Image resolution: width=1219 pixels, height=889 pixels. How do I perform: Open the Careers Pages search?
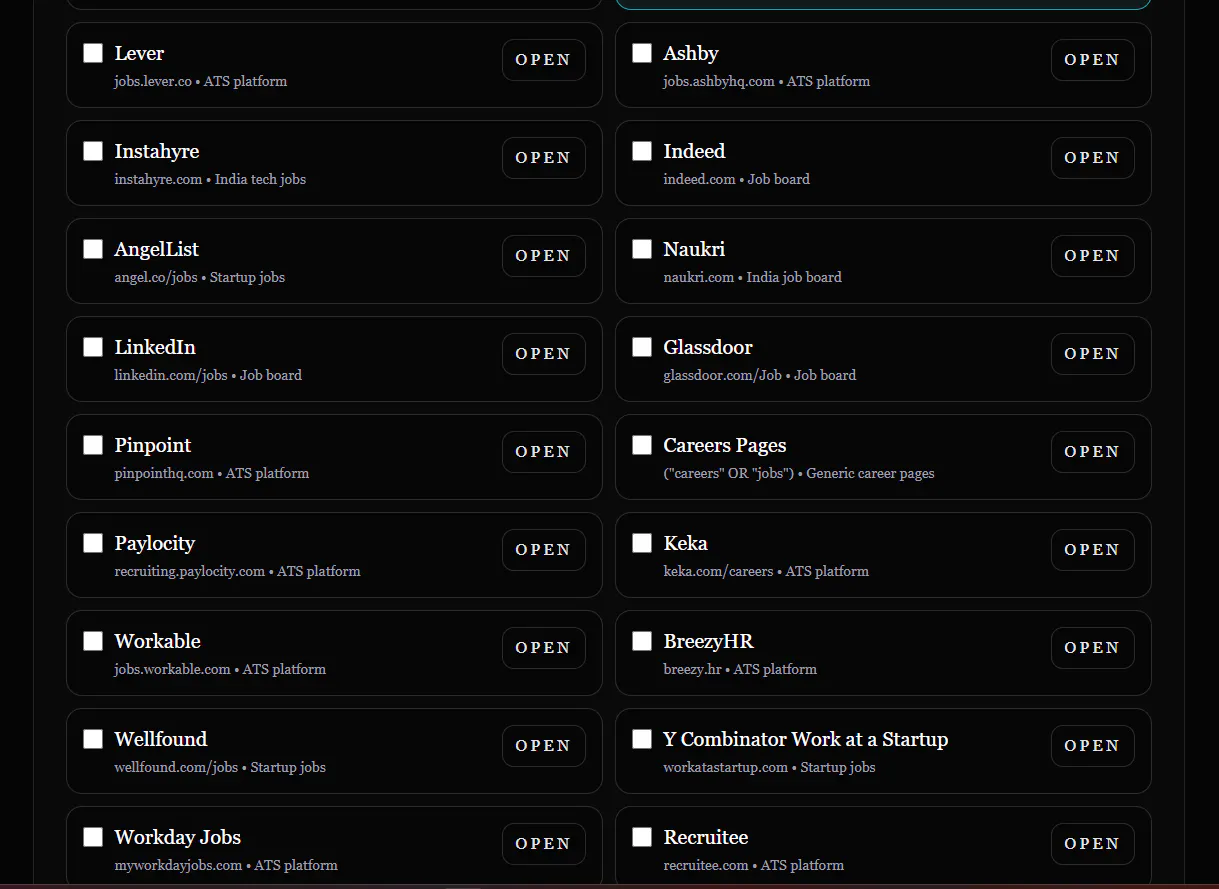tap(1093, 452)
